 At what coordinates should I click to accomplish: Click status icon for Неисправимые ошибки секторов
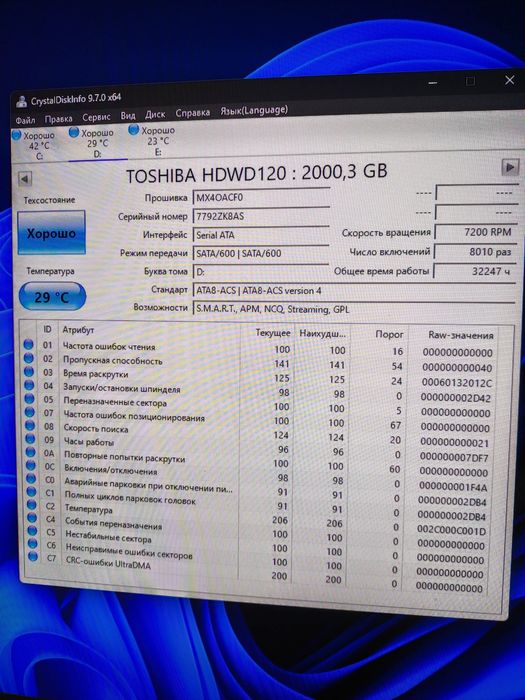pos(33,543)
